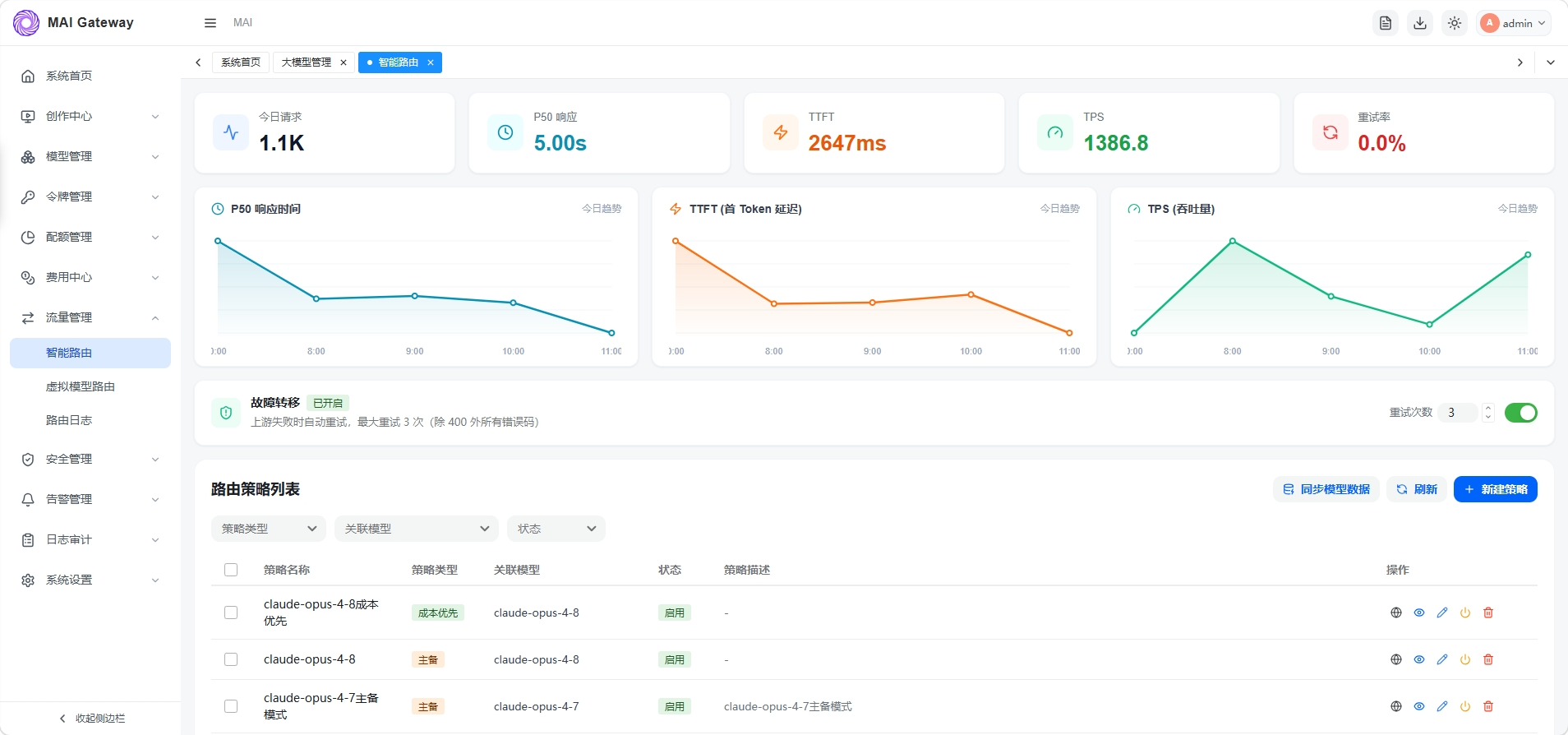Click the TPS gauge icon
This screenshot has width=1568, height=735.
1055,132
